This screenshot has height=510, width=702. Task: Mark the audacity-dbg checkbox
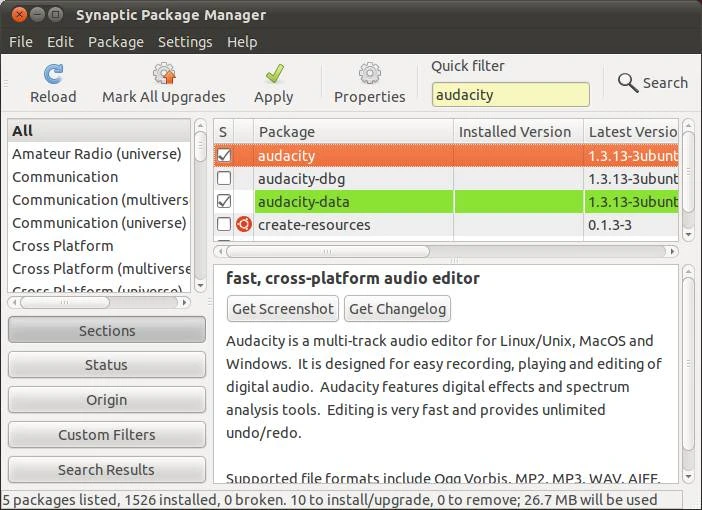224,178
